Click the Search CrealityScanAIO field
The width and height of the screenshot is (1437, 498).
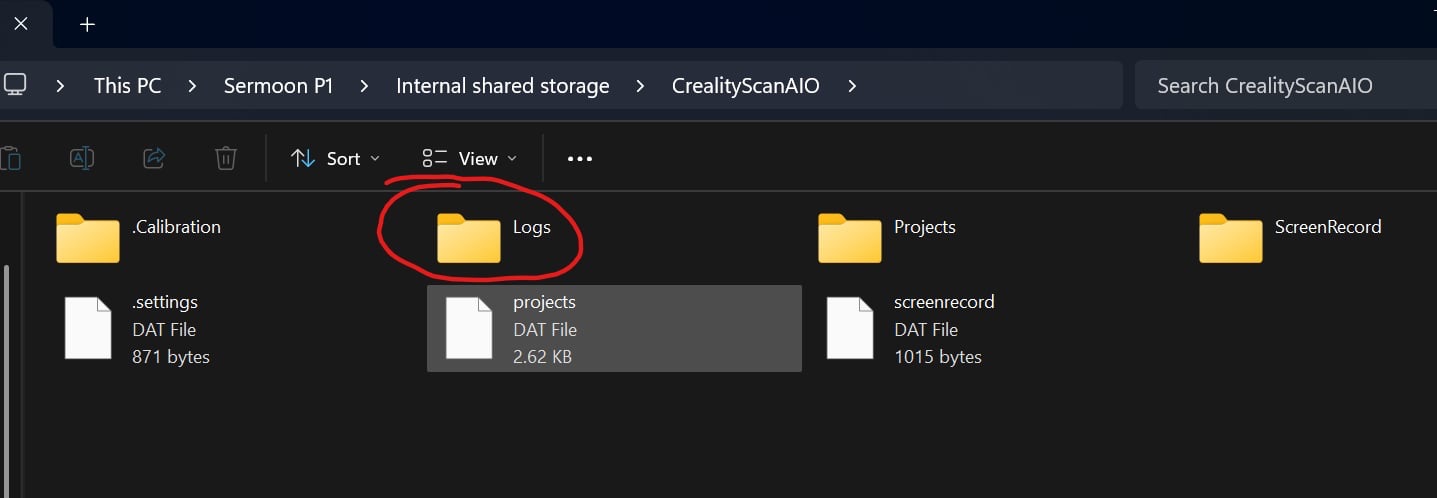click(1280, 86)
